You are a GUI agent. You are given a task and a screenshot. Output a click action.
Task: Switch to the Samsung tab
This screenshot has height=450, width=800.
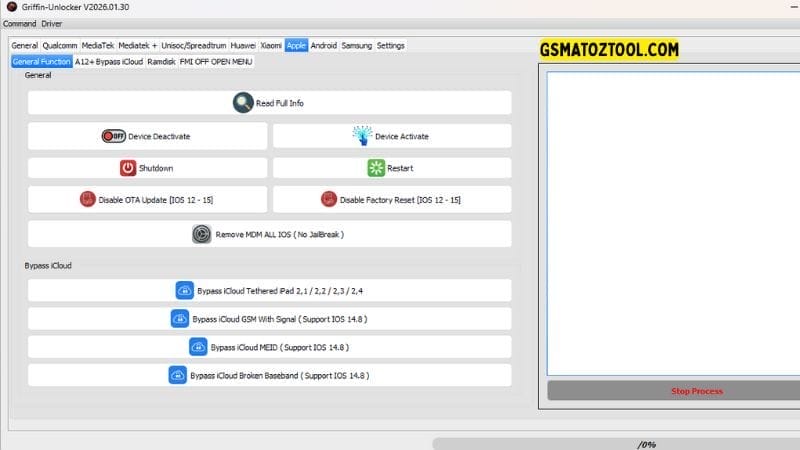[x=357, y=45]
